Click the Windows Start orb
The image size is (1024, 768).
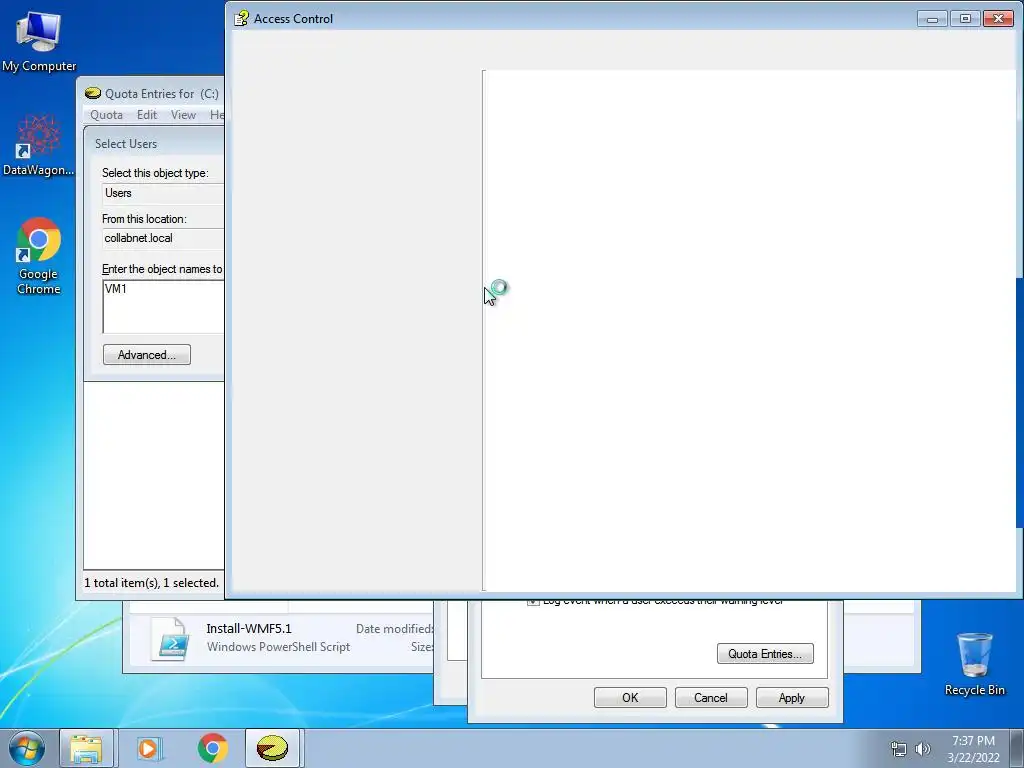(x=26, y=748)
